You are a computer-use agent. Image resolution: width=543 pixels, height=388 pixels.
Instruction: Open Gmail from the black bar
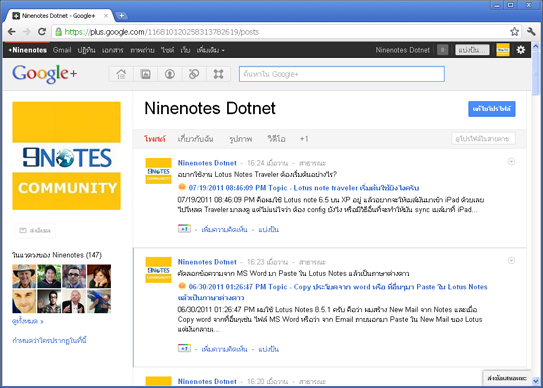click(62, 50)
